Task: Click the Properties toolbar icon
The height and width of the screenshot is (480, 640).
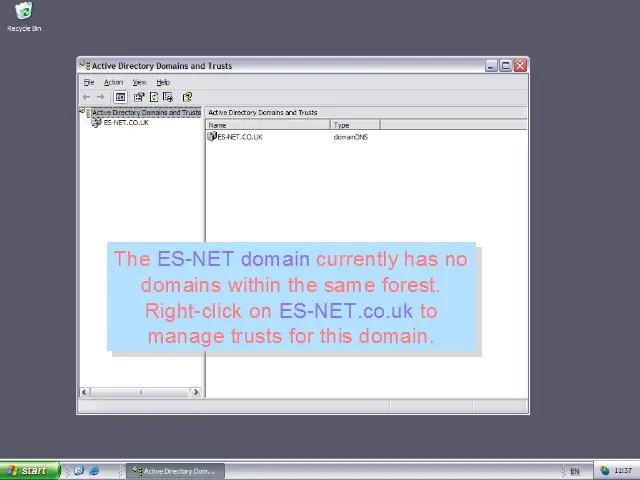Action: pos(139,97)
